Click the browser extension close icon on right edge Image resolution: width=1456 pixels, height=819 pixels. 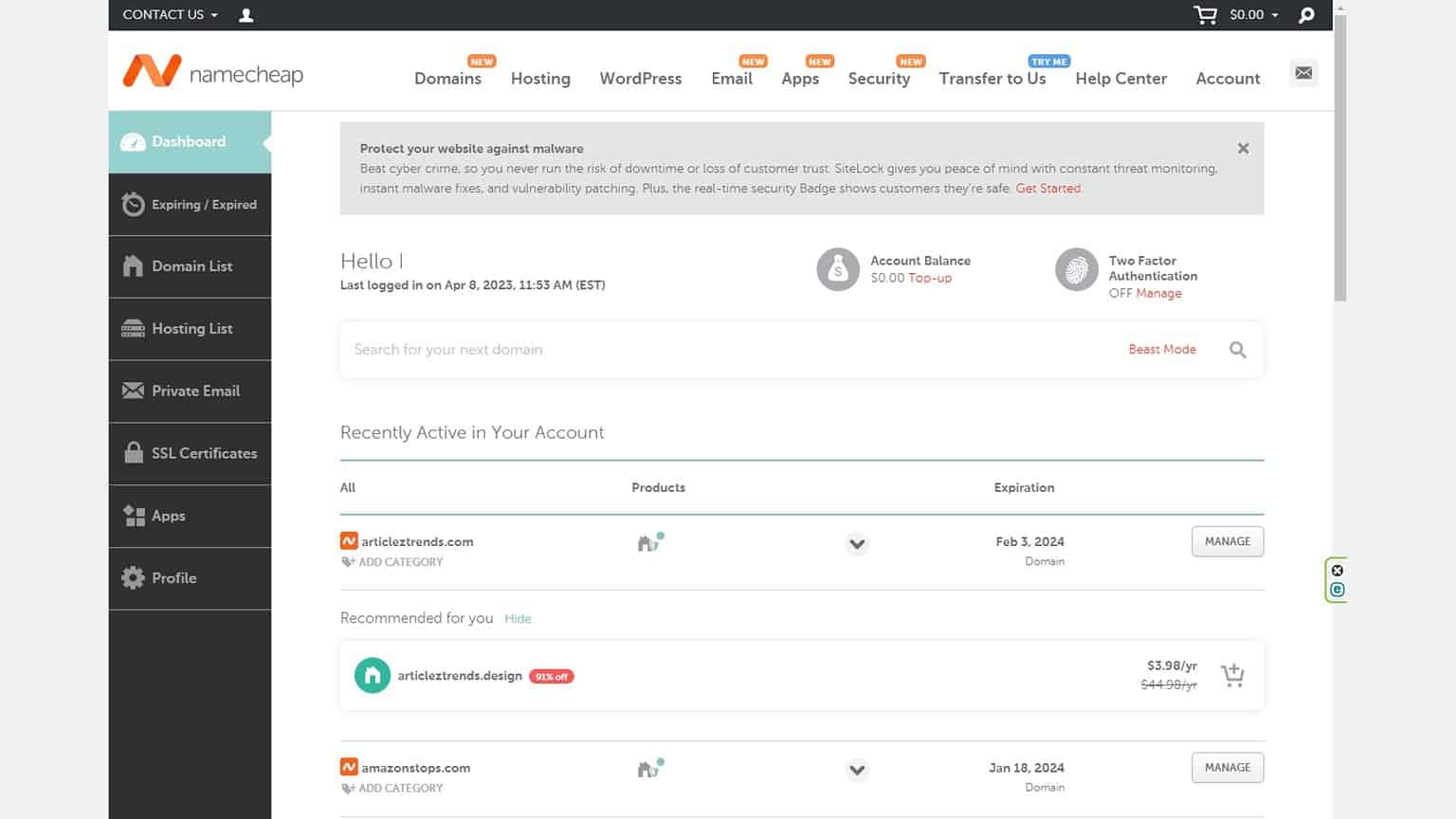[x=1337, y=571]
